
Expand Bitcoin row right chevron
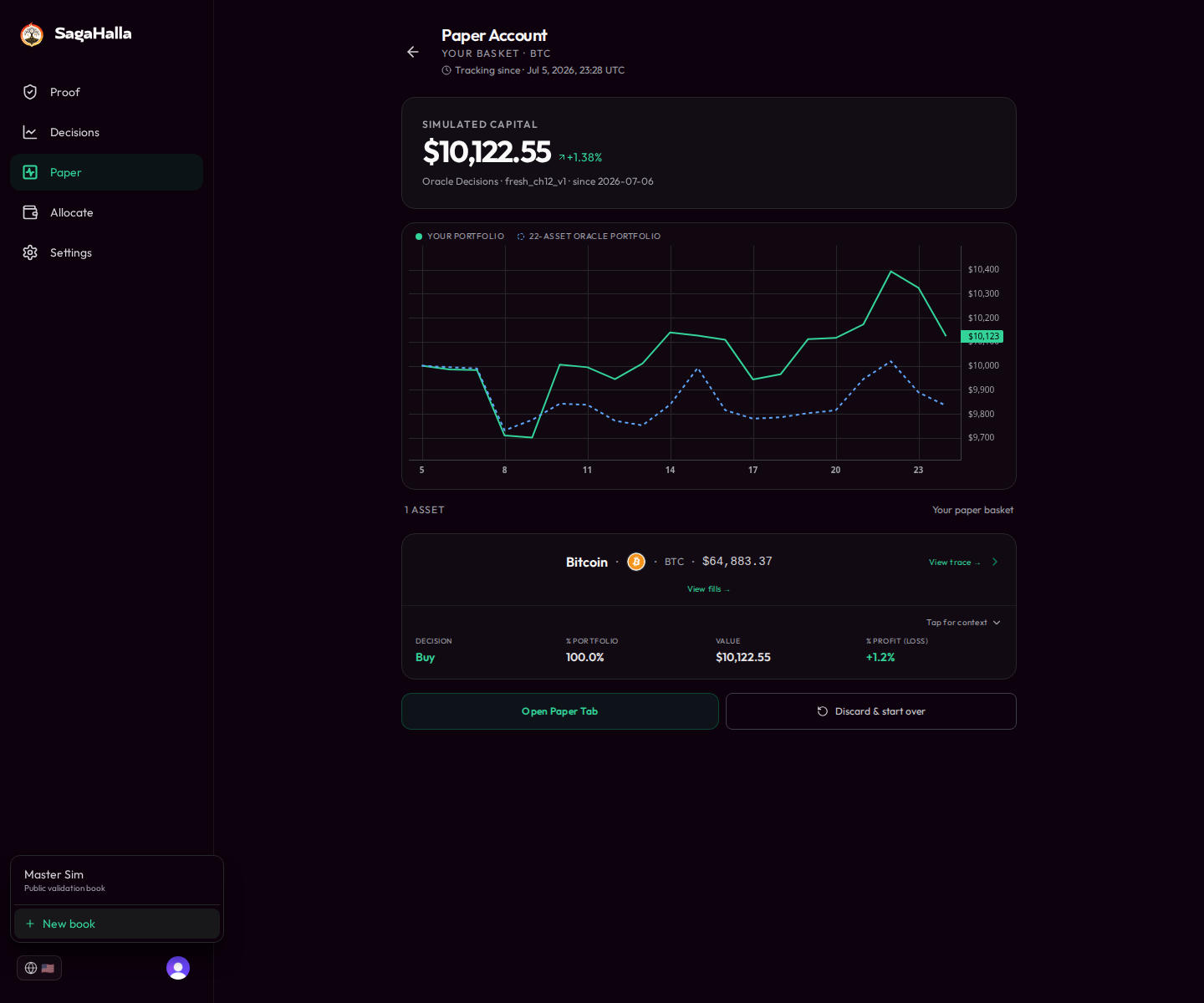tap(995, 562)
